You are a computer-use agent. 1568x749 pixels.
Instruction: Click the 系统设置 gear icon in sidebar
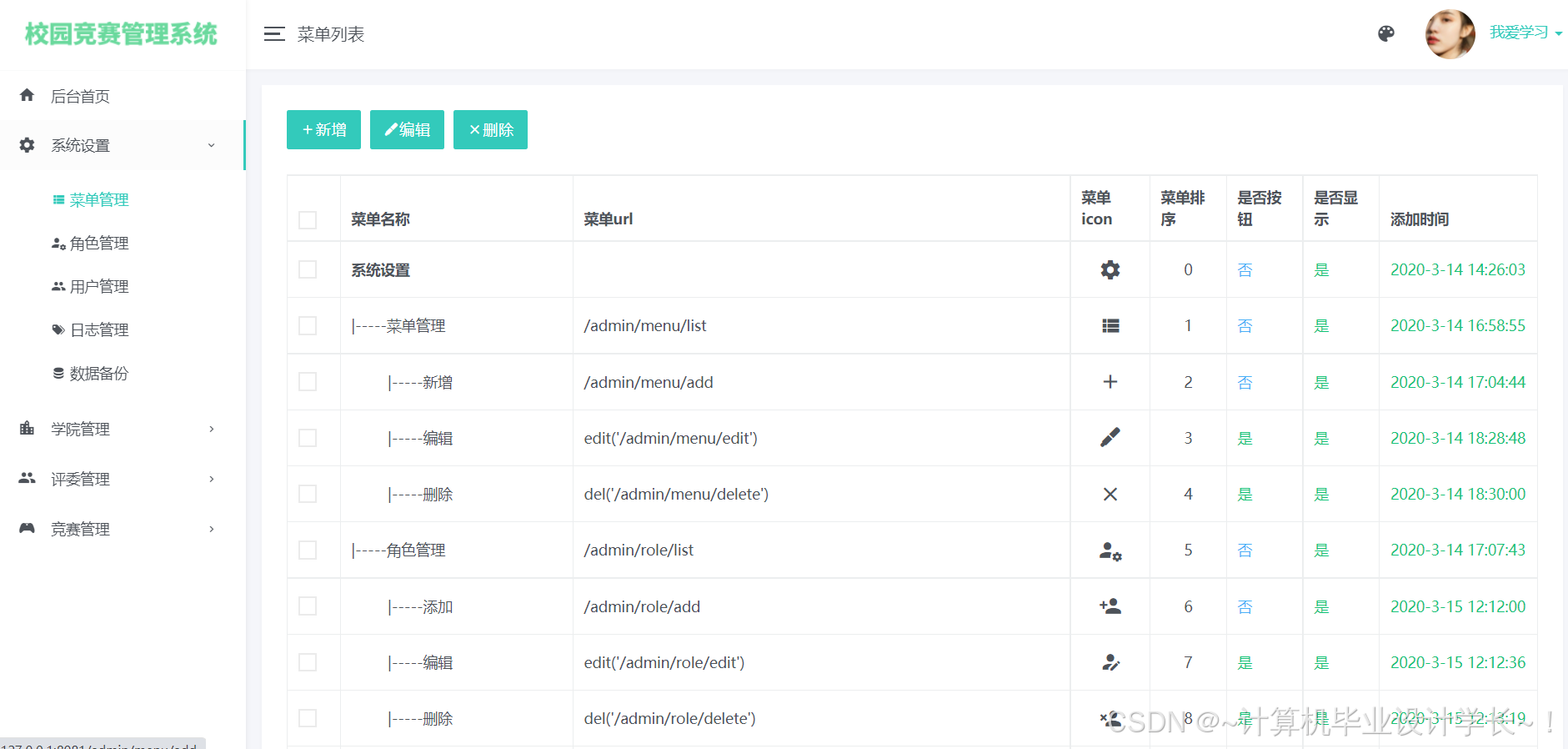click(x=27, y=145)
